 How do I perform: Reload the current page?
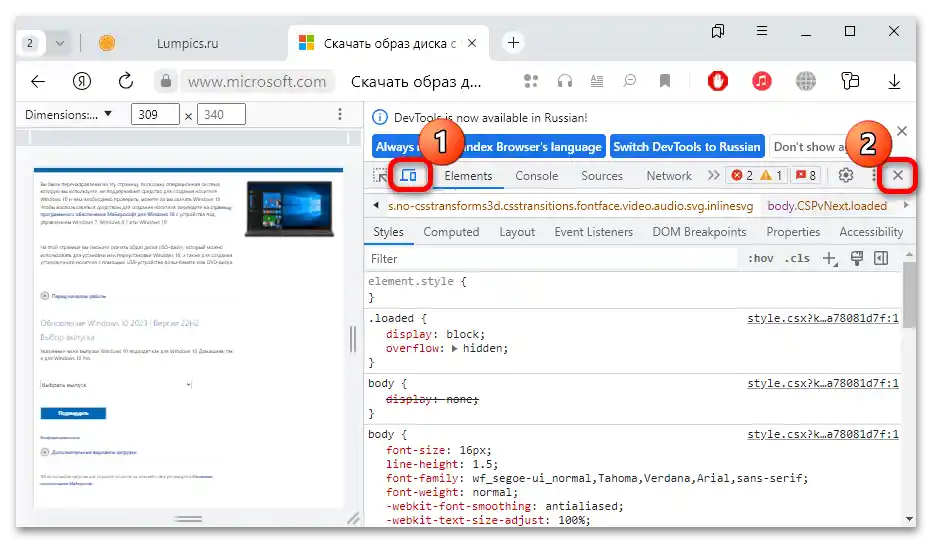(x=125, y=81)
